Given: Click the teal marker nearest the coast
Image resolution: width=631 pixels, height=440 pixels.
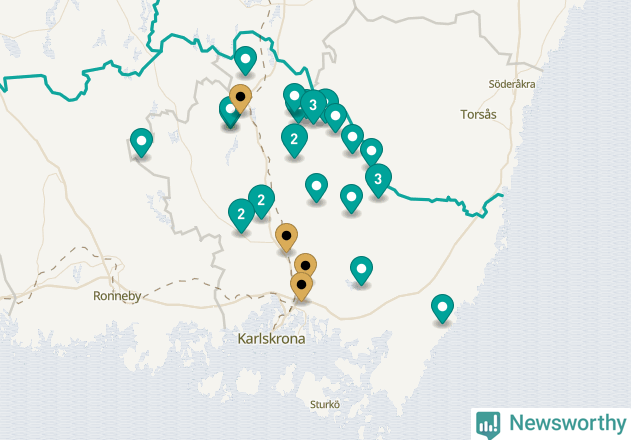Looking at the screenshot, I should click(442, 309).
